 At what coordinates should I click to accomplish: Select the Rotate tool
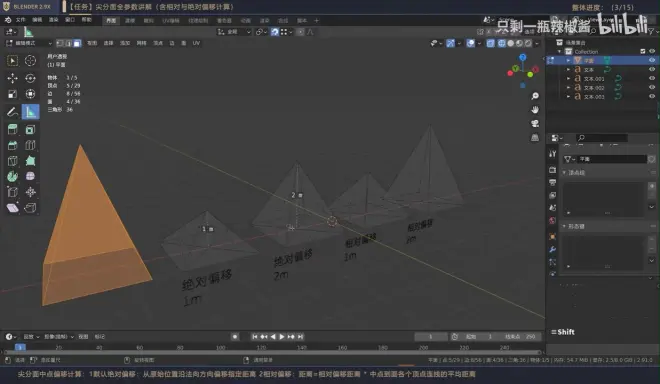30,78
